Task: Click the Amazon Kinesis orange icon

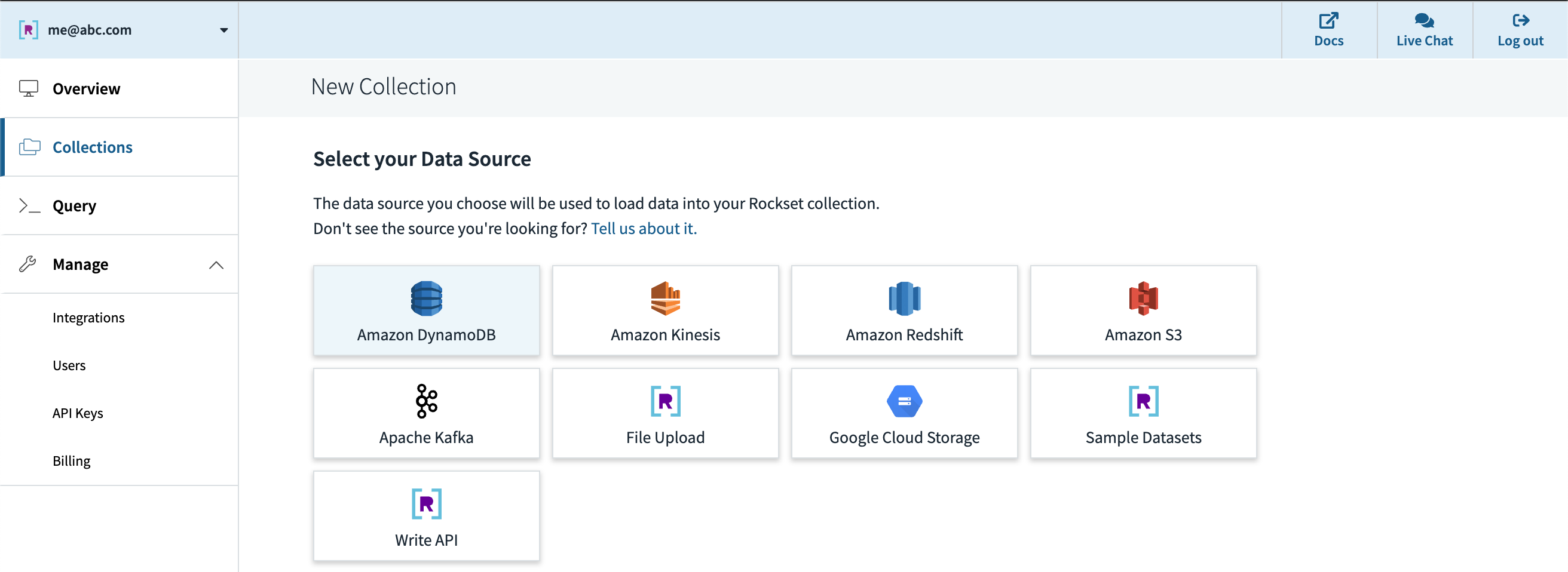Action: tap(665, 298)
